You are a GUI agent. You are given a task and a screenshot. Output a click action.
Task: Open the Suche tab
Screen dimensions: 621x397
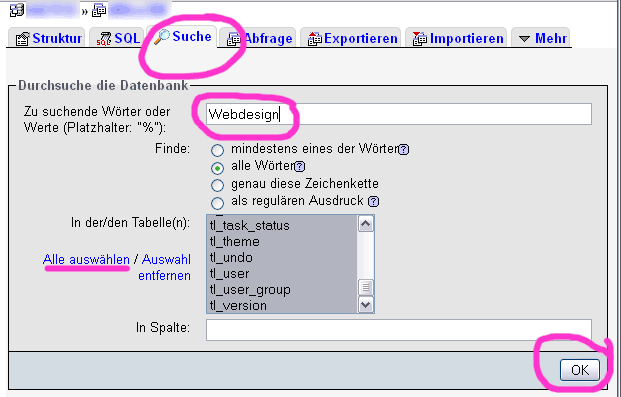tap(182, 36)
